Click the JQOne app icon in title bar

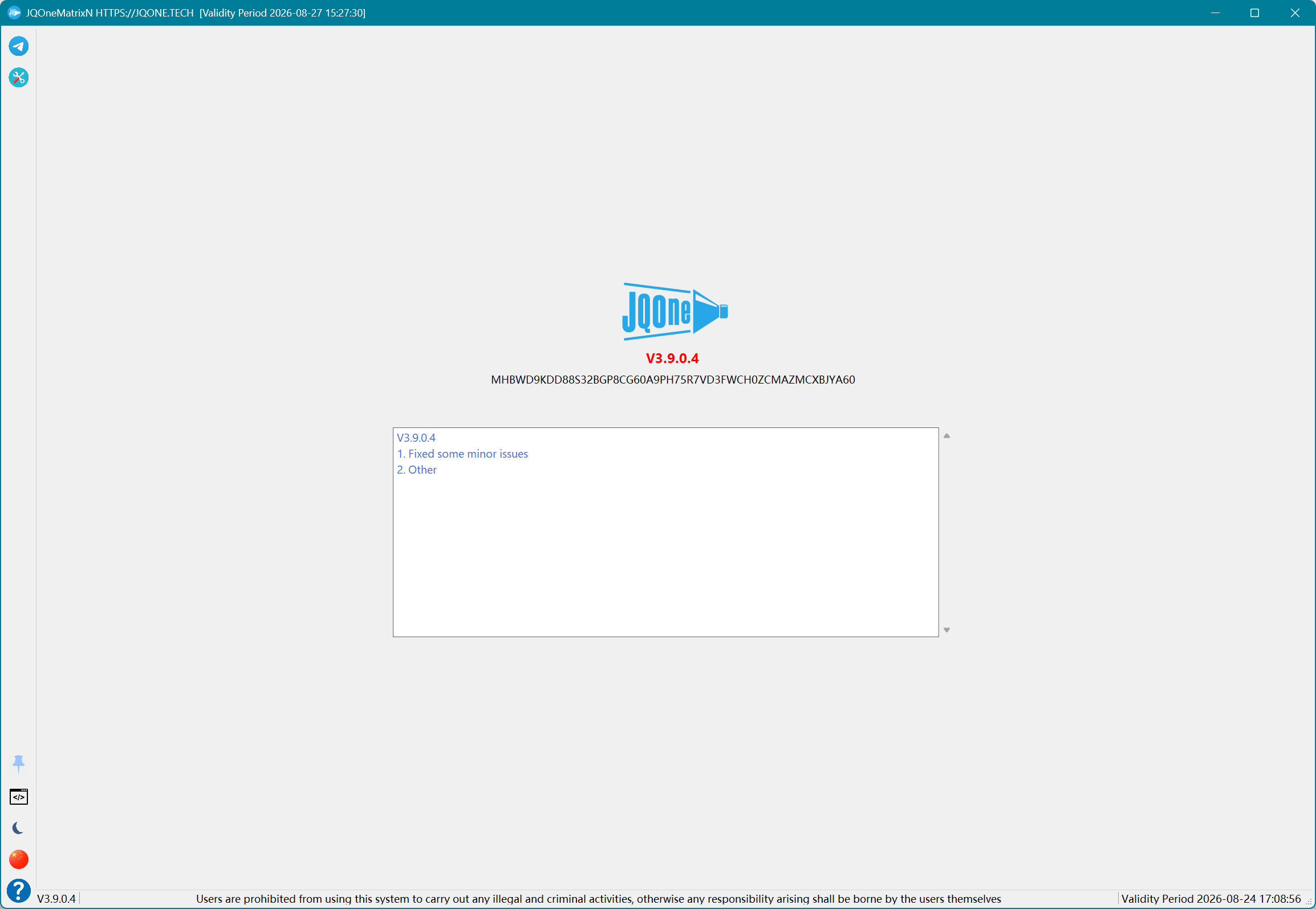coord(14,13)
